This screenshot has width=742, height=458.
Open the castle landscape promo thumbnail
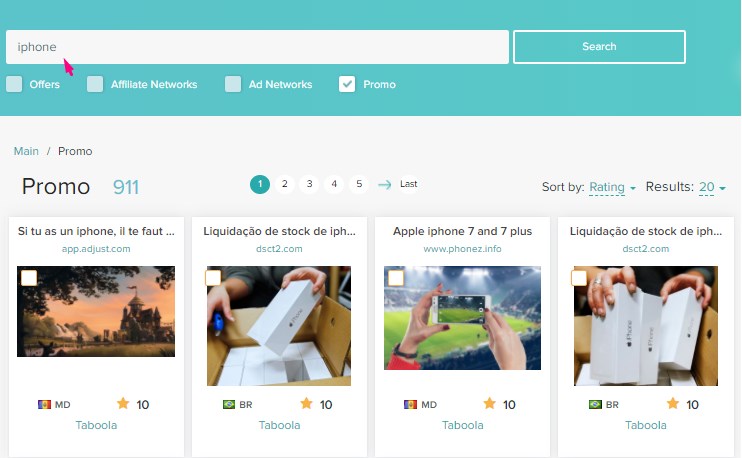[x=96, y=311]
